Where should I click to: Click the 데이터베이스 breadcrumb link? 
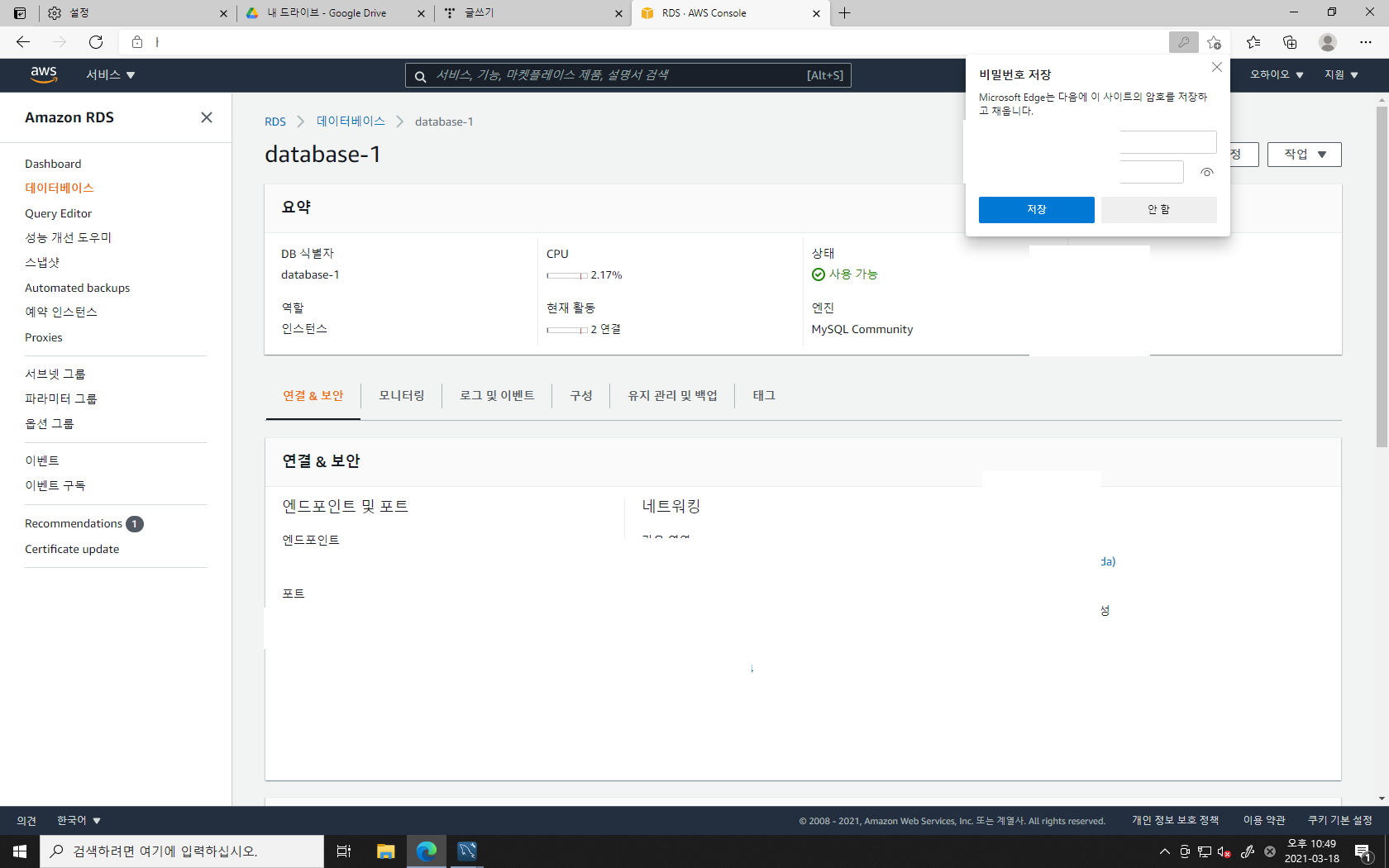coord(351,122)
